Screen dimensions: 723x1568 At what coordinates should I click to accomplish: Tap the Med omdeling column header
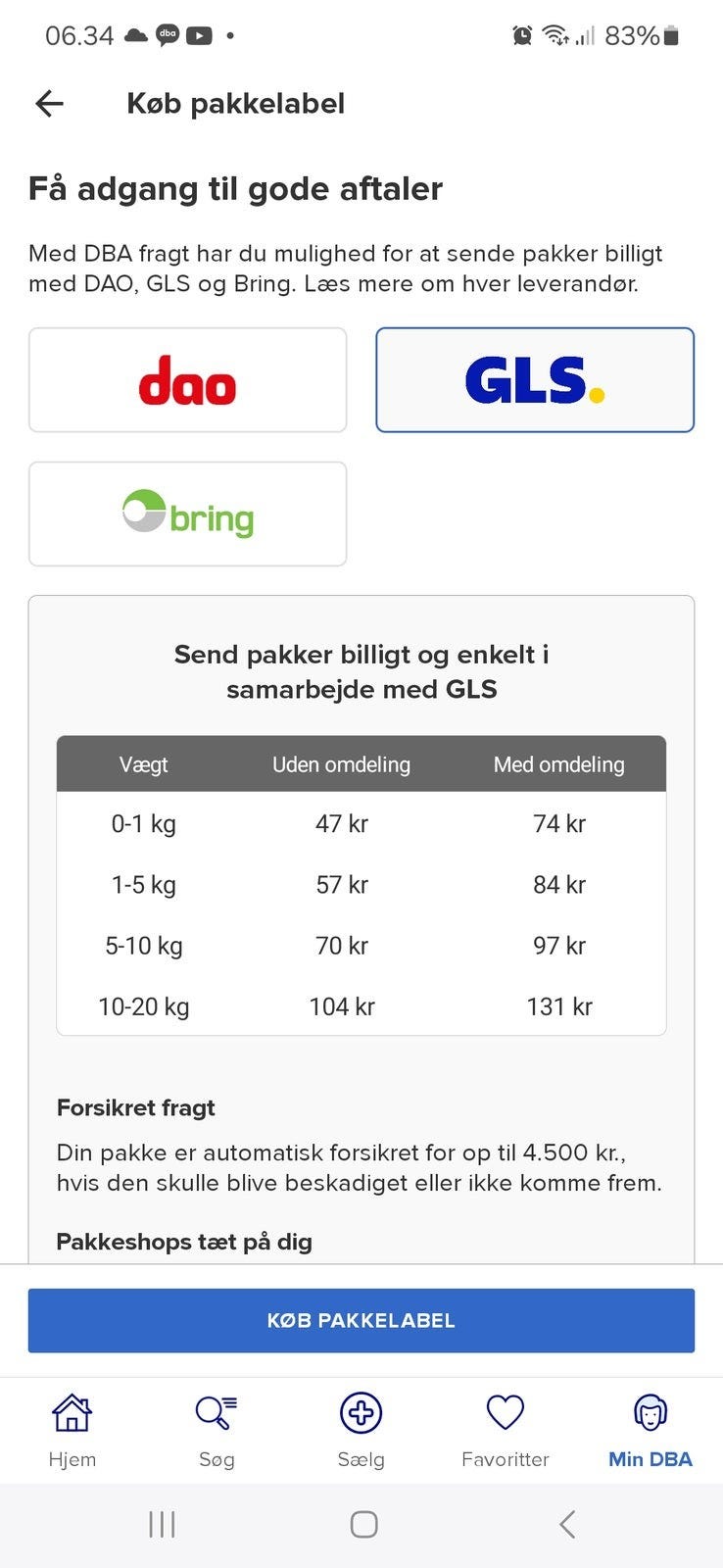point(558,764)
